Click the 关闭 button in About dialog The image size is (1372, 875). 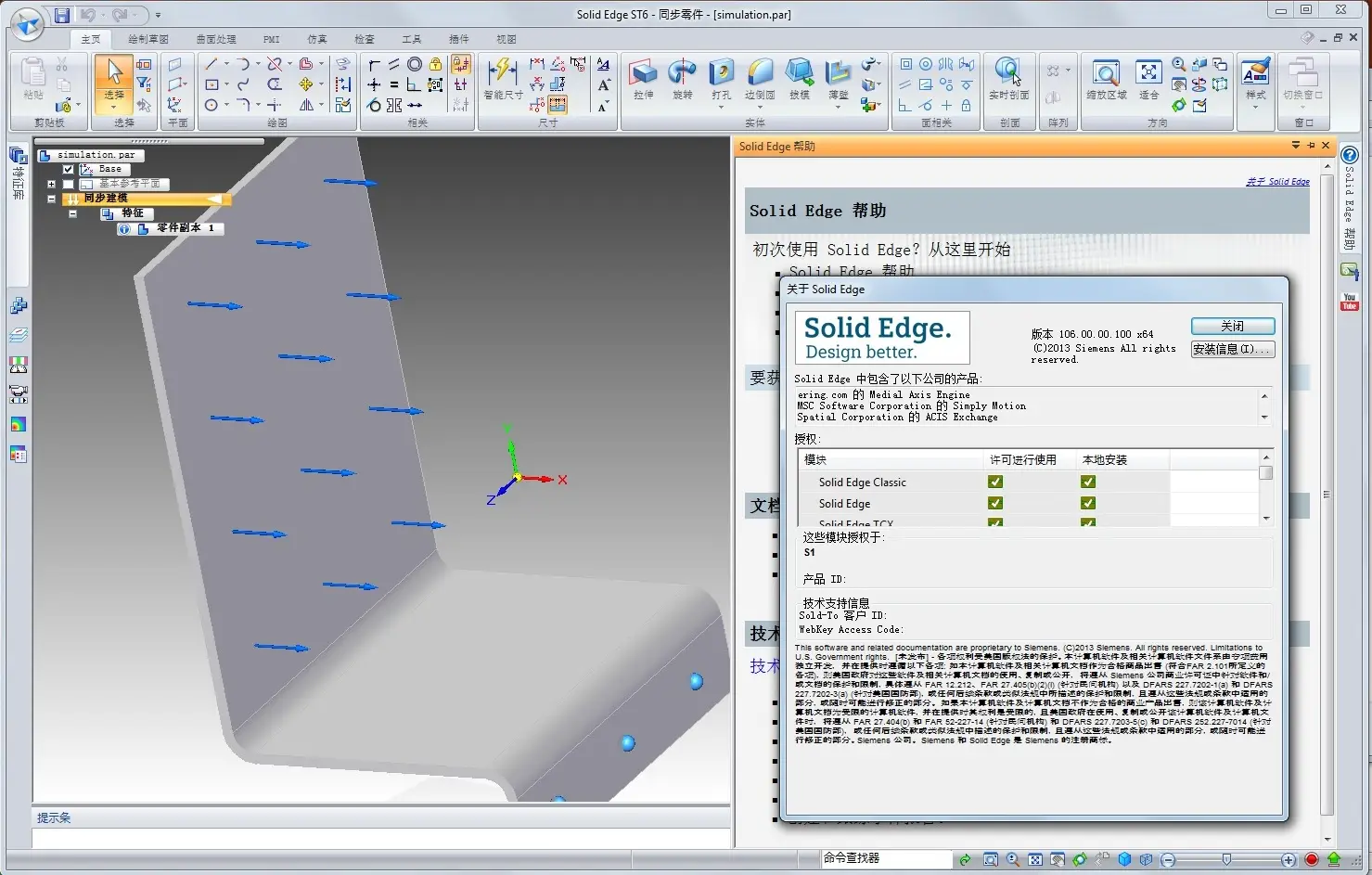click(1232, 327)
